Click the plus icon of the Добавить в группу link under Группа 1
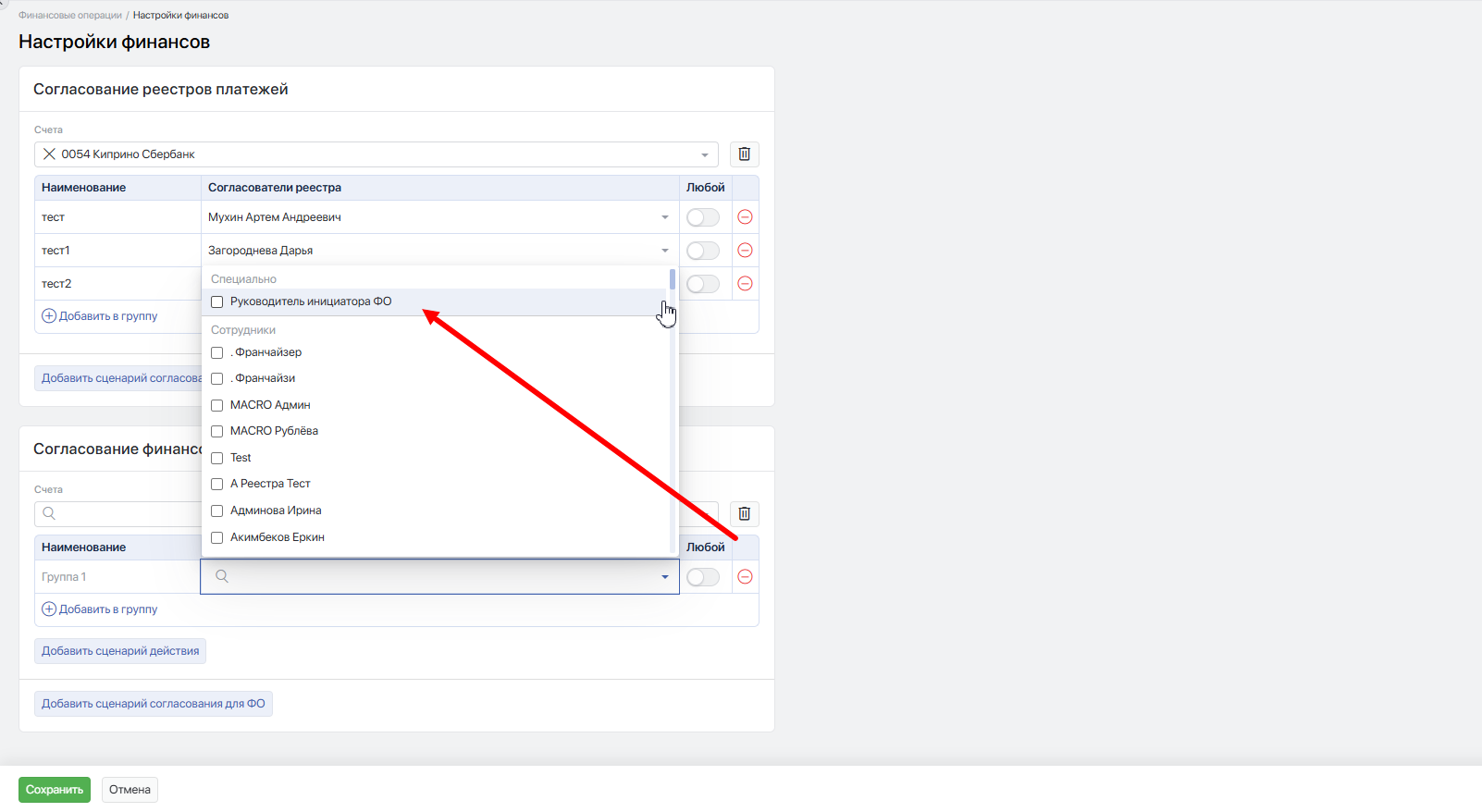The height and width of the screenshot is (812, 1482). [x=49, y=609]
